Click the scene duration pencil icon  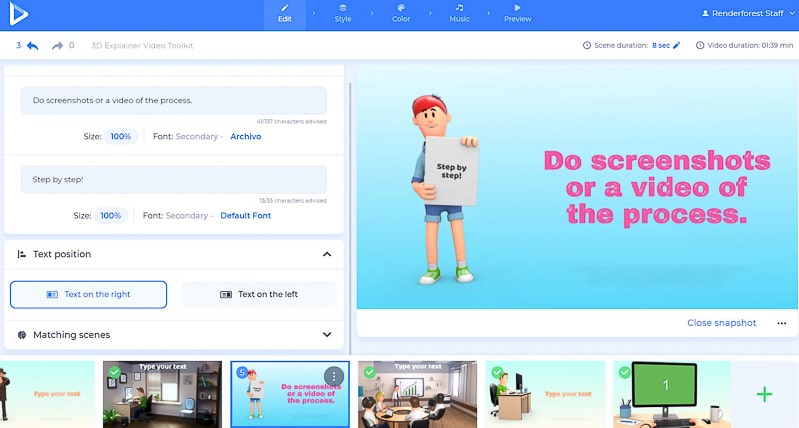(677, 45)
